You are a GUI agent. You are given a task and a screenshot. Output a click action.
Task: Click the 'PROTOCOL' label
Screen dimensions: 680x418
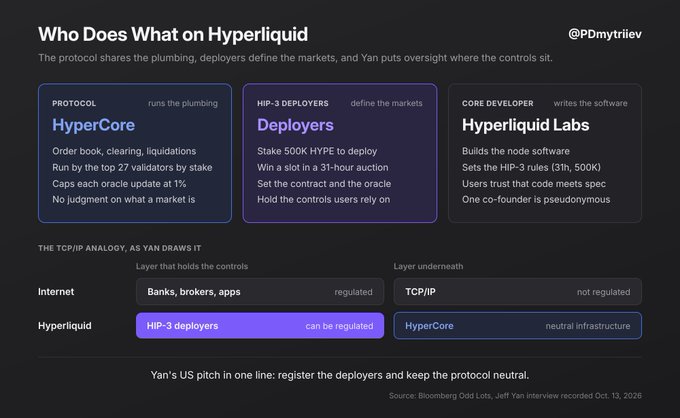(x=74, y=104)
